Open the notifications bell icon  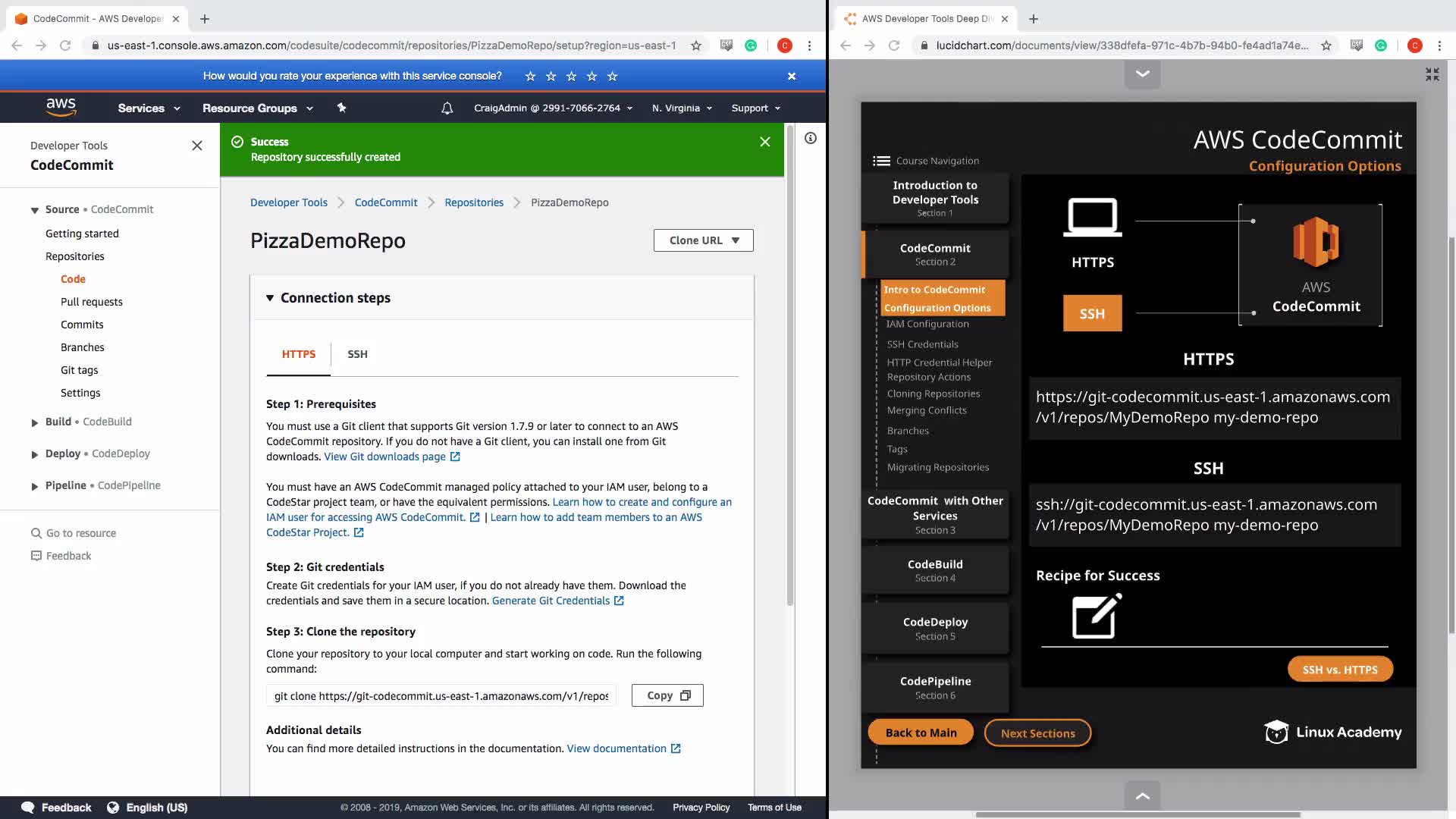click(x=447, y=108)
